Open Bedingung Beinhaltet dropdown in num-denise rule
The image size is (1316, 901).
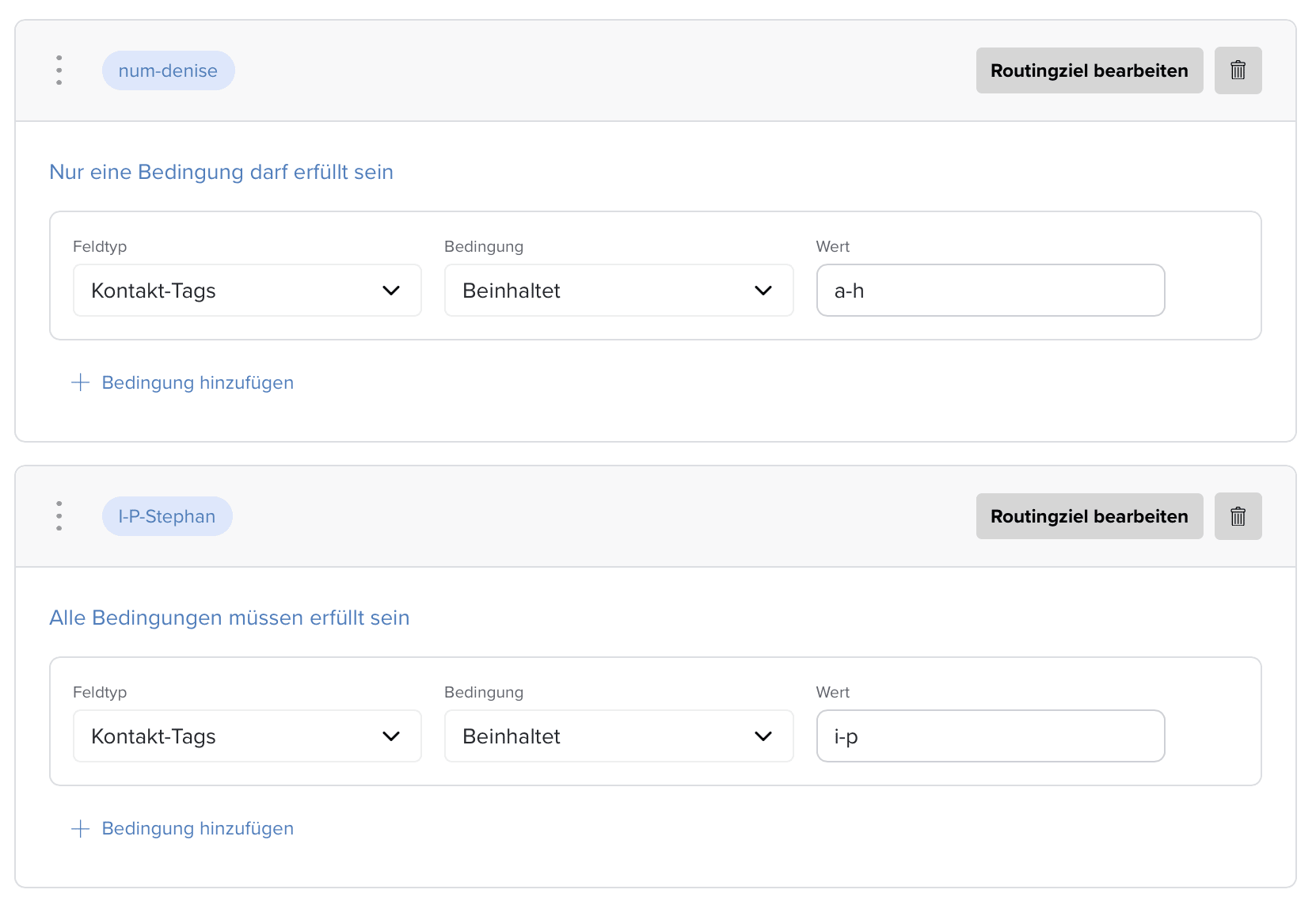[618, 291]
